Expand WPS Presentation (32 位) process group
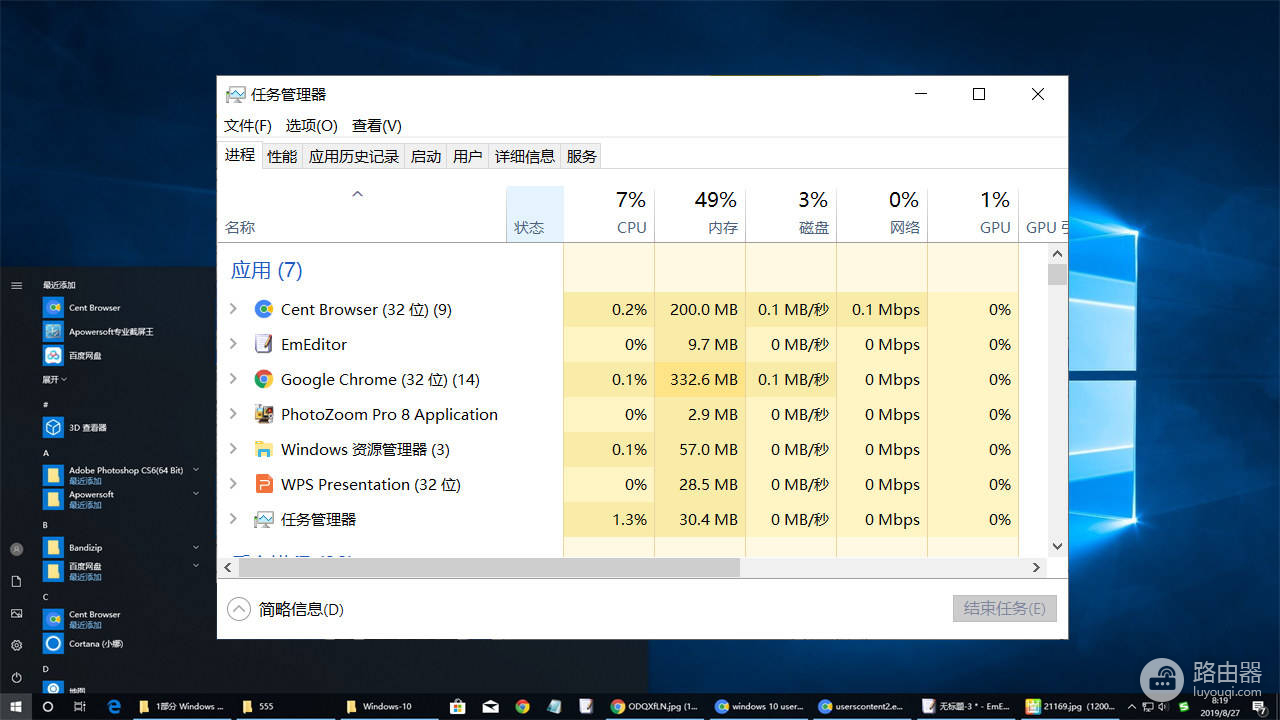This screenshot has height=720, width=1280. (x=233, y=484)
